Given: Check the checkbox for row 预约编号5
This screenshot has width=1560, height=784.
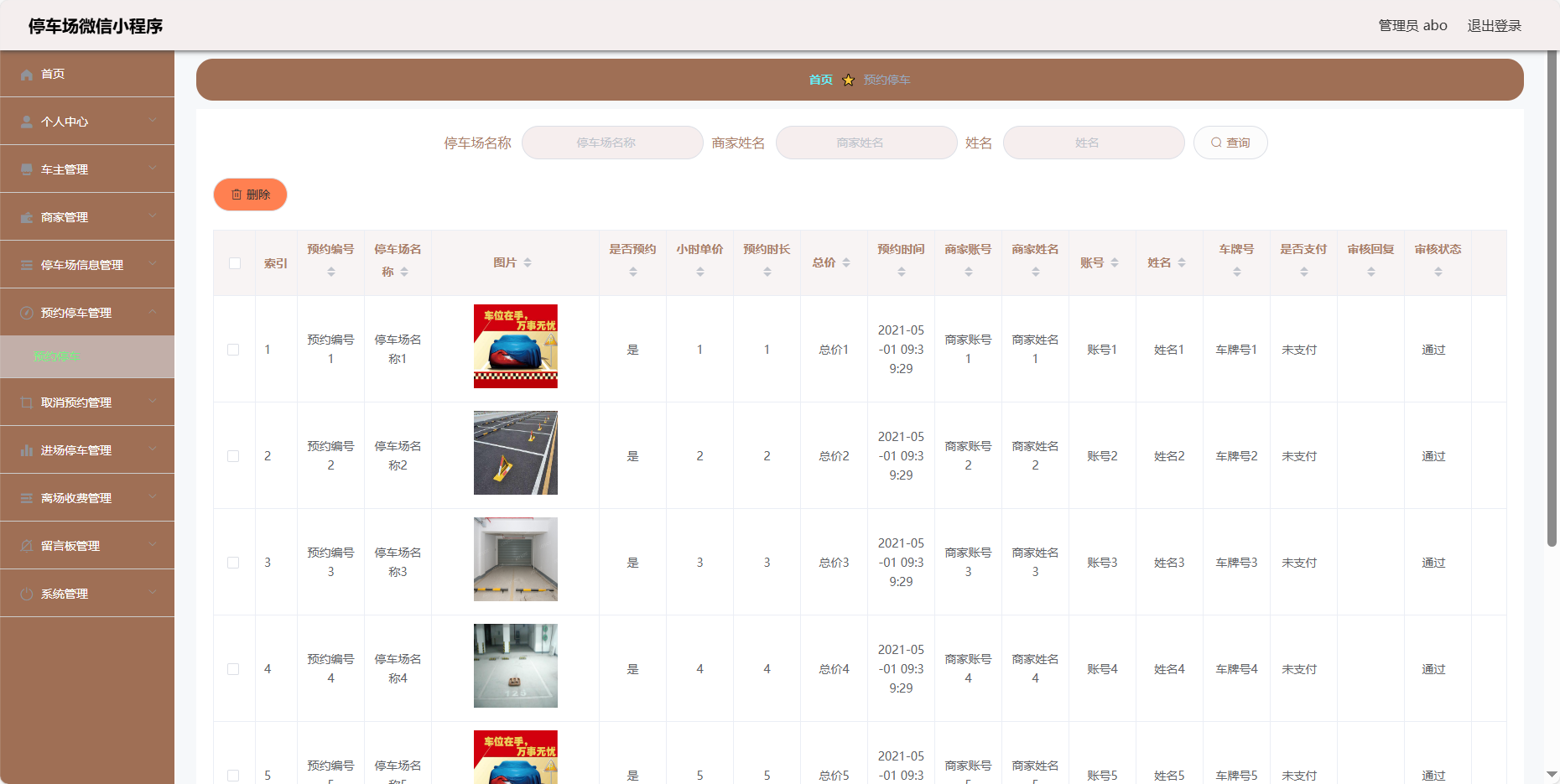Looking at the screenshot, I should (233, 776).
